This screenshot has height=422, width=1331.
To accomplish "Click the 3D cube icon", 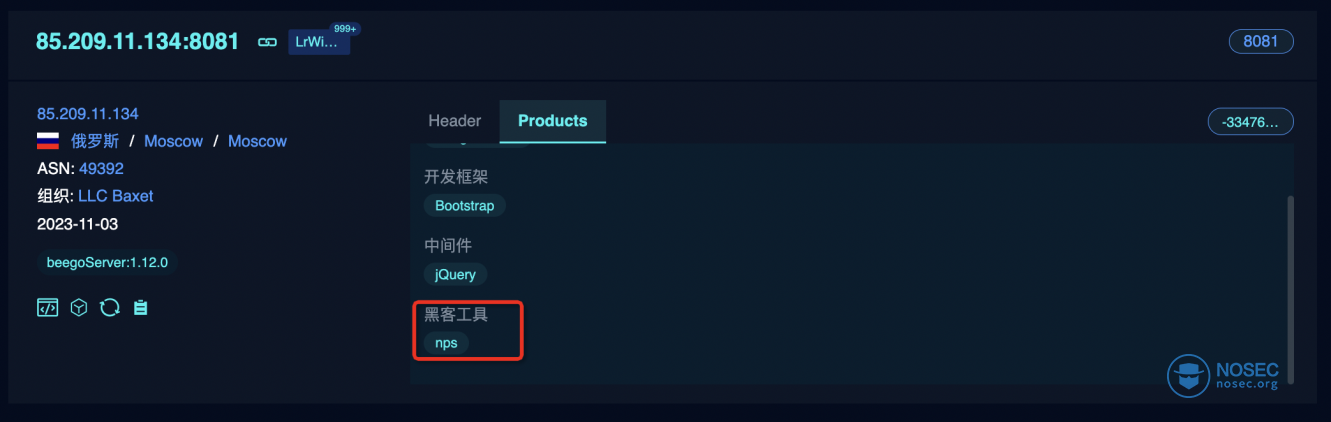I will 79,308.
